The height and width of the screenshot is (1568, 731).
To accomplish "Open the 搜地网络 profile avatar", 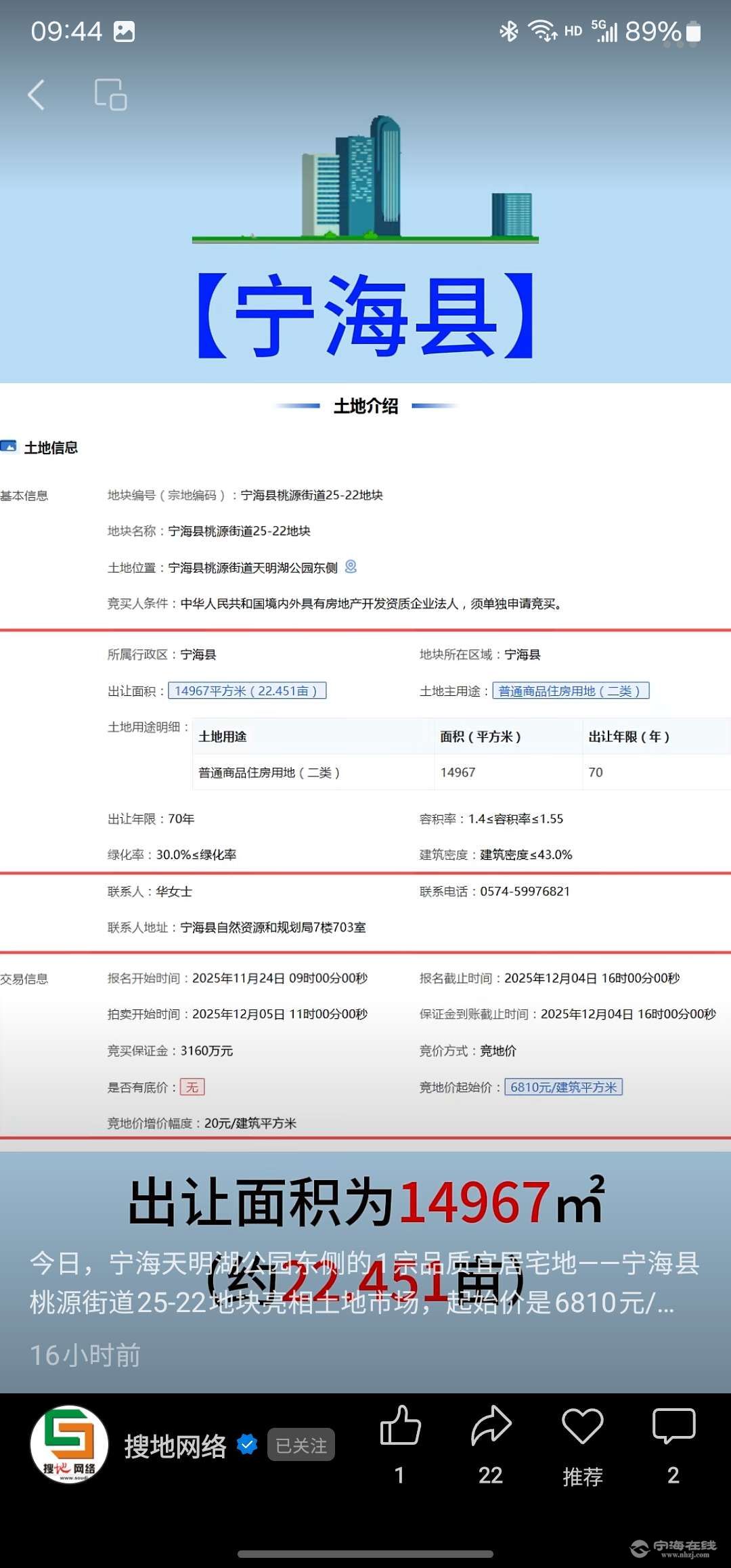I will [x=70, y=1445].
